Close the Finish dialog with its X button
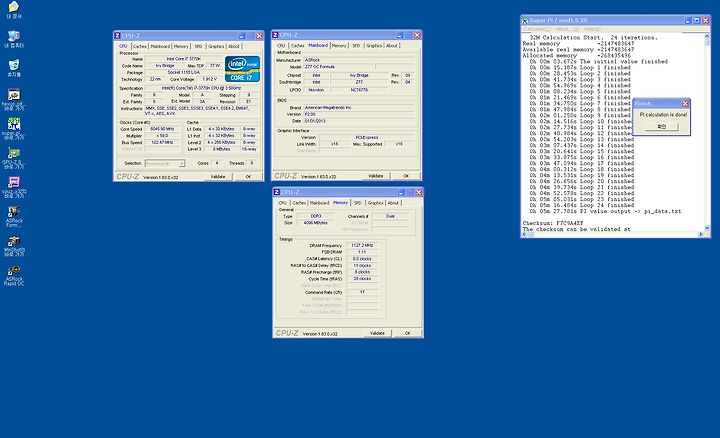The image size is (720, 438). 685,103
